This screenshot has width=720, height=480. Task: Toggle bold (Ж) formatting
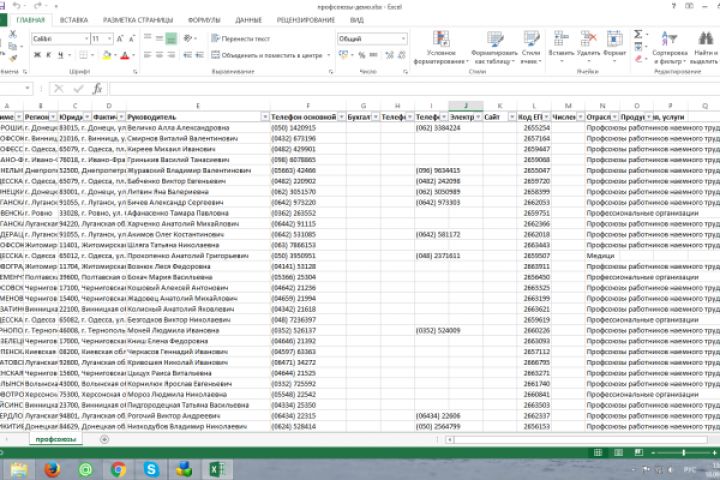coord(37,55)
